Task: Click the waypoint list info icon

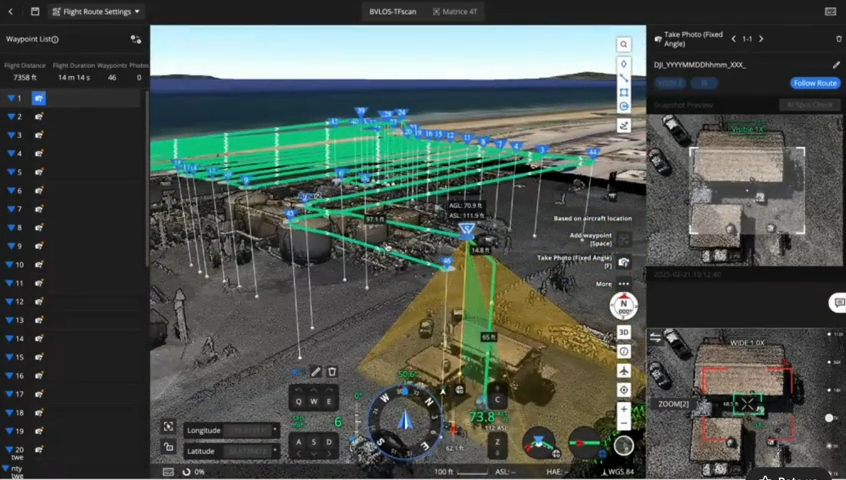Action: (x=55, y=40)
